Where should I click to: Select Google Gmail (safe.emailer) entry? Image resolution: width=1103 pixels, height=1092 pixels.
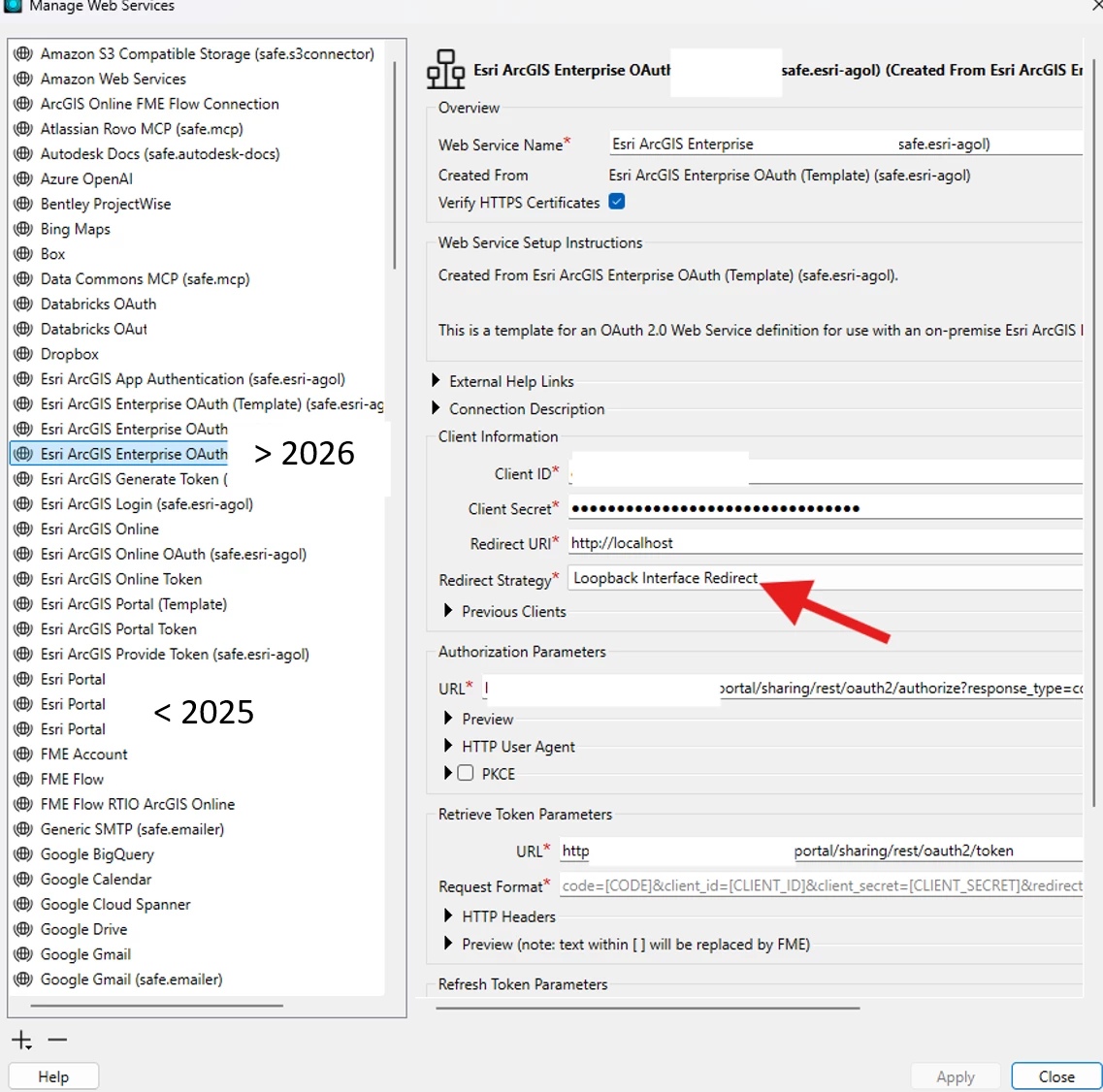pyautogui.click(x=131, y=979)
